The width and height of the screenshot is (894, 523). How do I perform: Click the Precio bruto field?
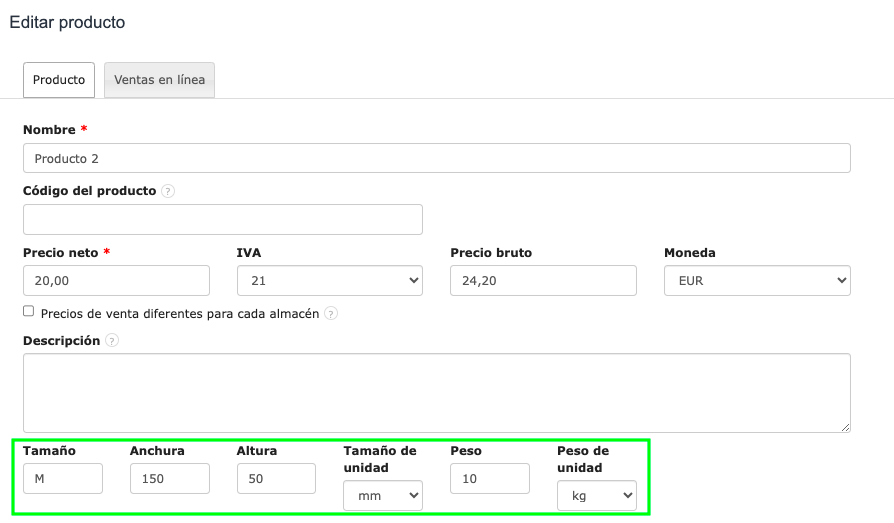click(x=543, y=281)
